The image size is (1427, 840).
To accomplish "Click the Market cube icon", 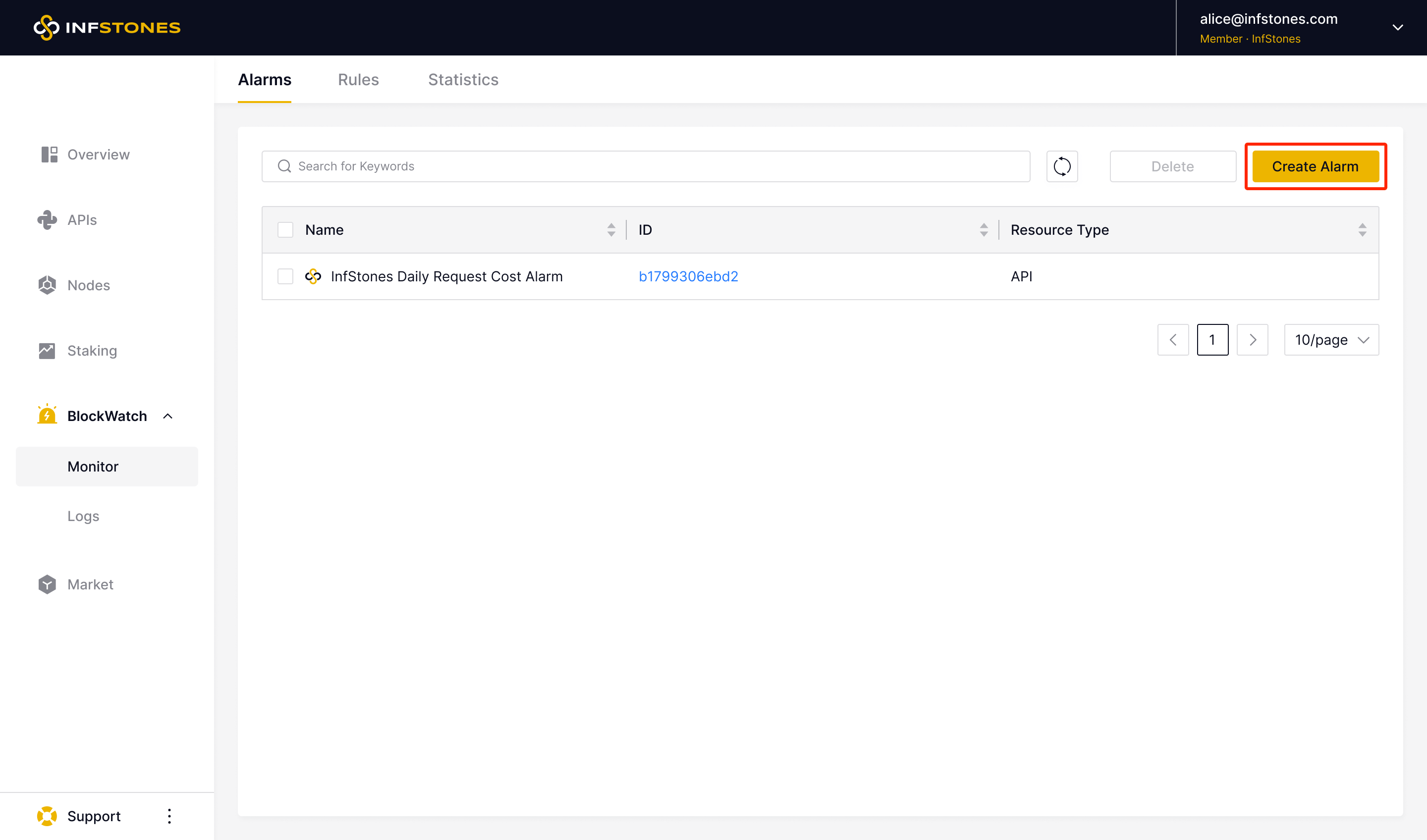I will pos(47,584).
